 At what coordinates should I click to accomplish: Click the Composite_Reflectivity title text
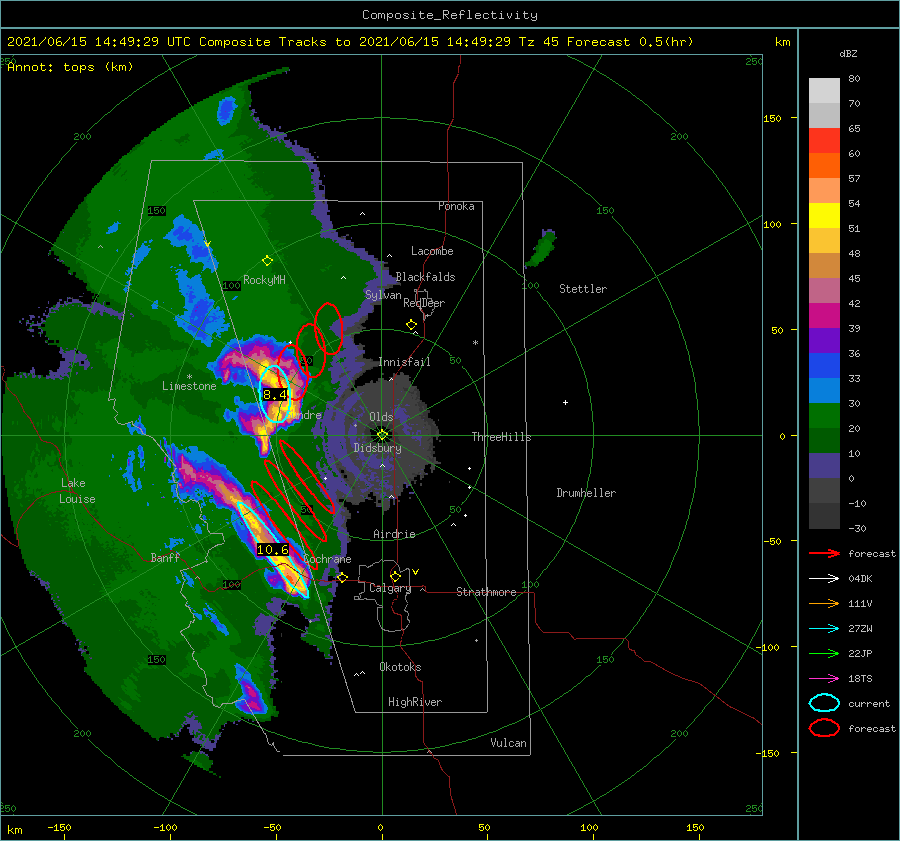click(x=450, y=15)
